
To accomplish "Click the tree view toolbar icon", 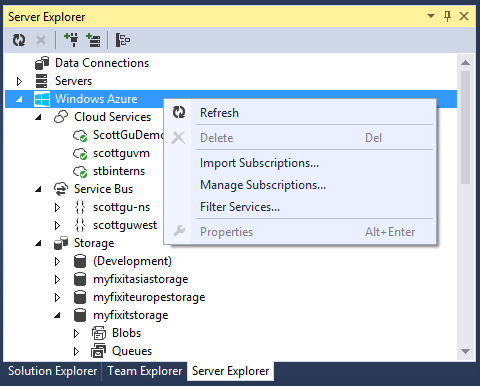I will [x=123, y=40].
